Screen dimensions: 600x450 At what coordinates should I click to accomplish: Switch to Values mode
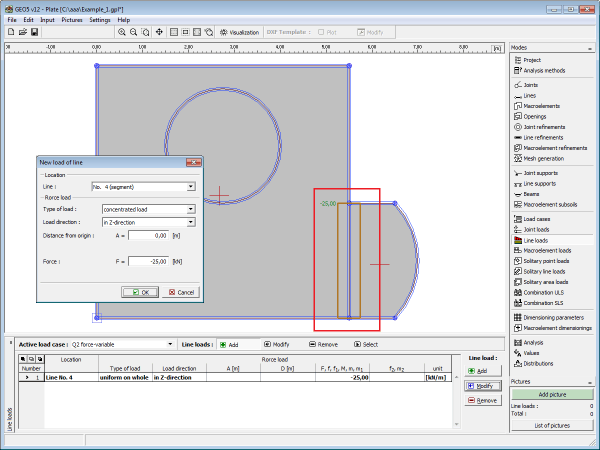tap(527, 353)
